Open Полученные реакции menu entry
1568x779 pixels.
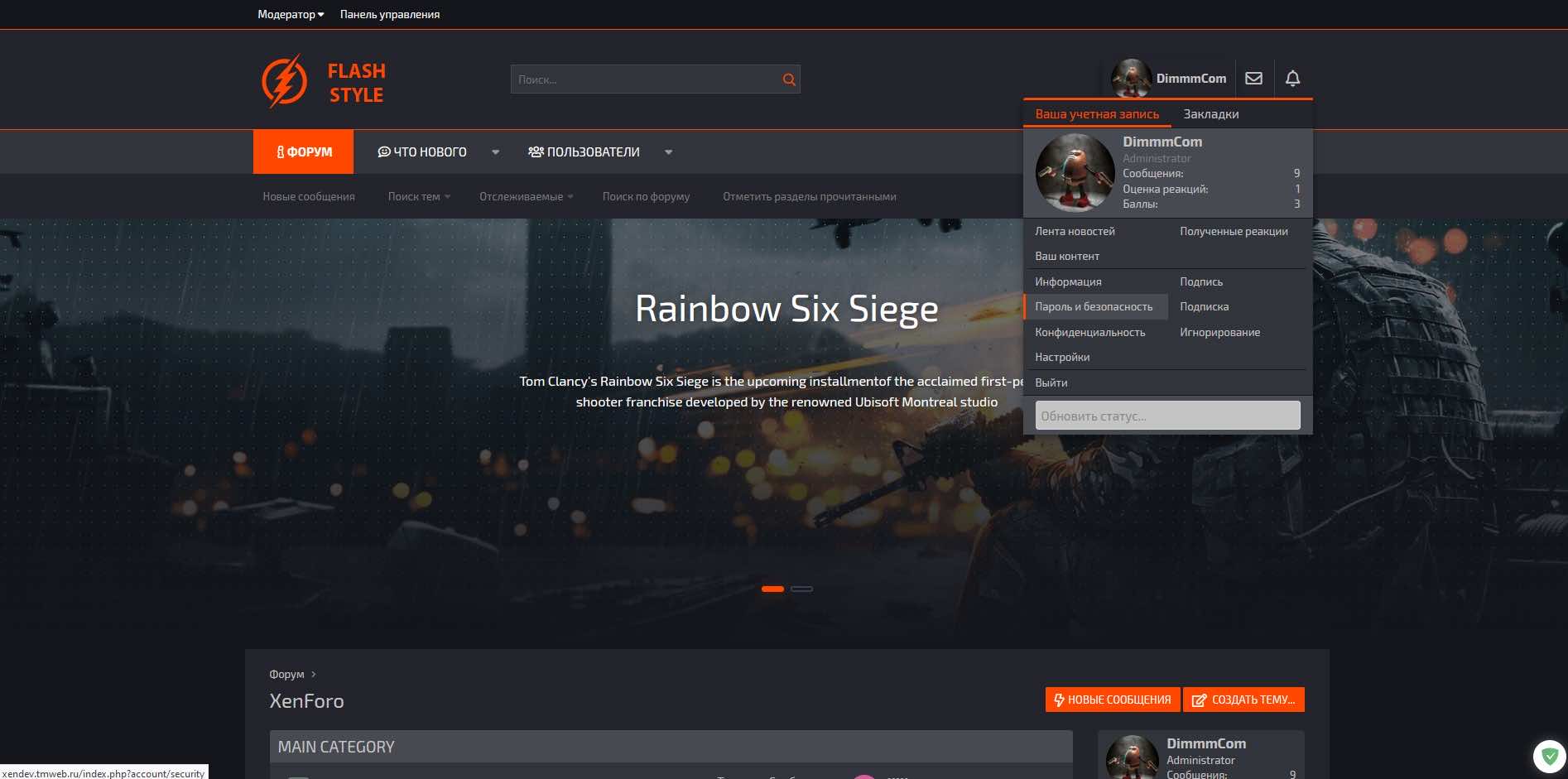(1234, 231)
